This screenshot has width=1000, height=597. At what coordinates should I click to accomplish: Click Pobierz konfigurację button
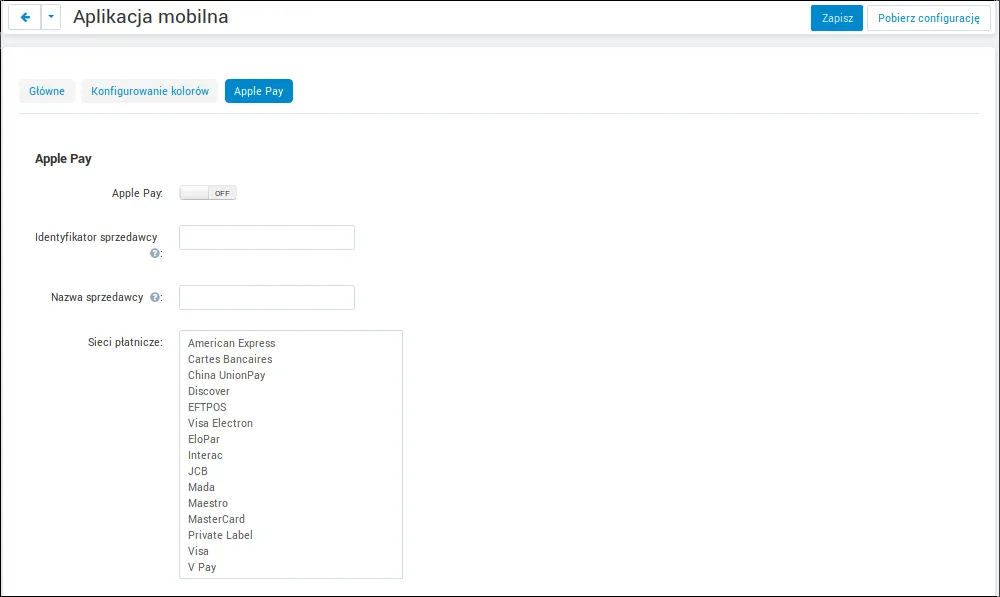click(x=929, y=18)
